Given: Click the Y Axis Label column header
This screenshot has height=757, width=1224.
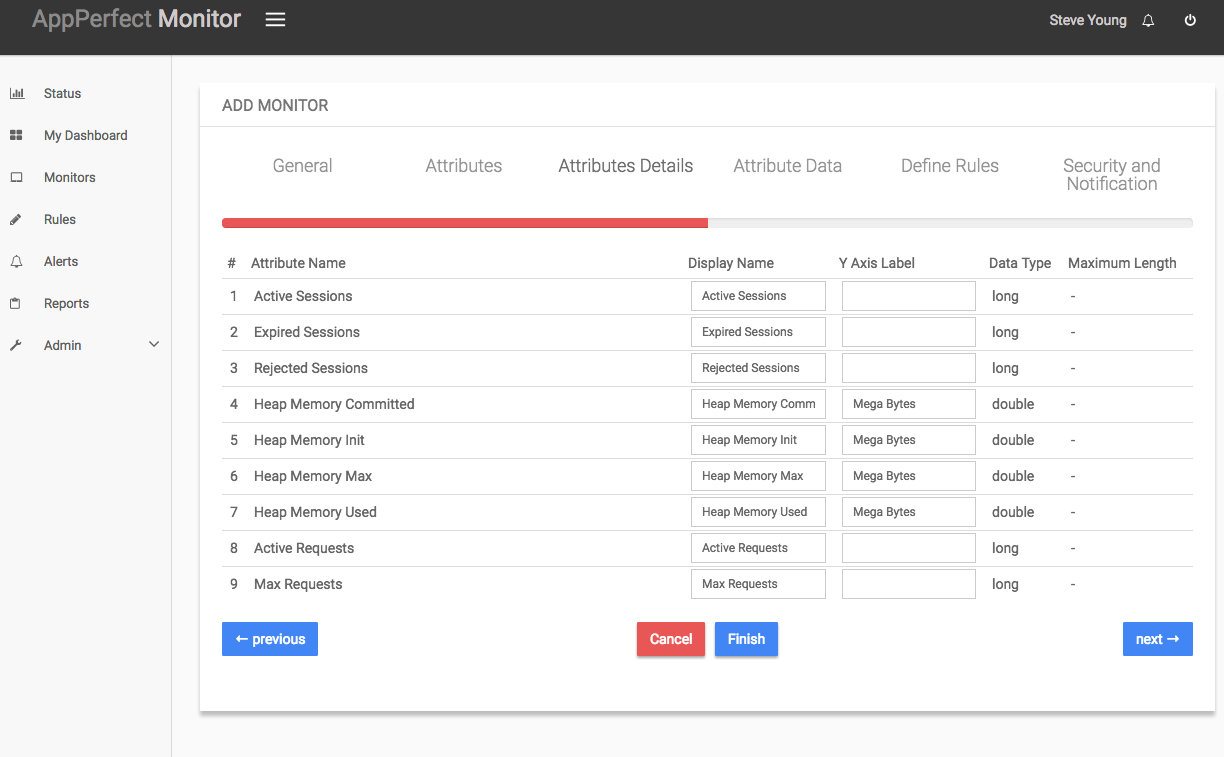Looking at the screenshot, I should coord(877,263).
